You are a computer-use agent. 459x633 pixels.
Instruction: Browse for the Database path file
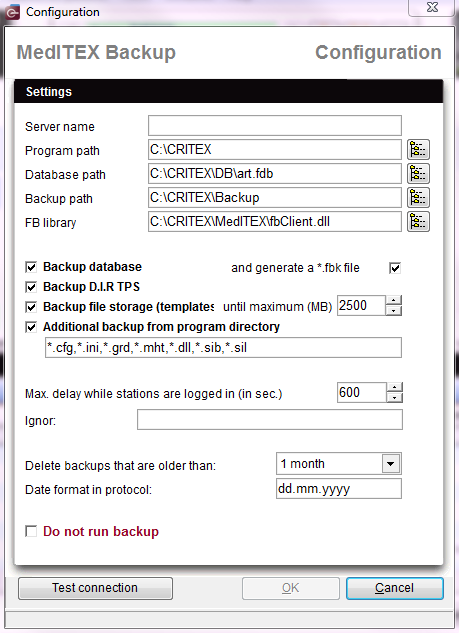[x=418, y=174]
